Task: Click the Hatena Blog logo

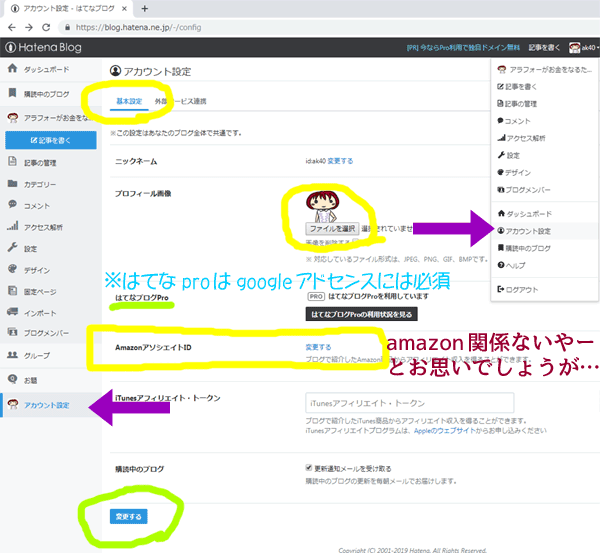Action: 44,47
